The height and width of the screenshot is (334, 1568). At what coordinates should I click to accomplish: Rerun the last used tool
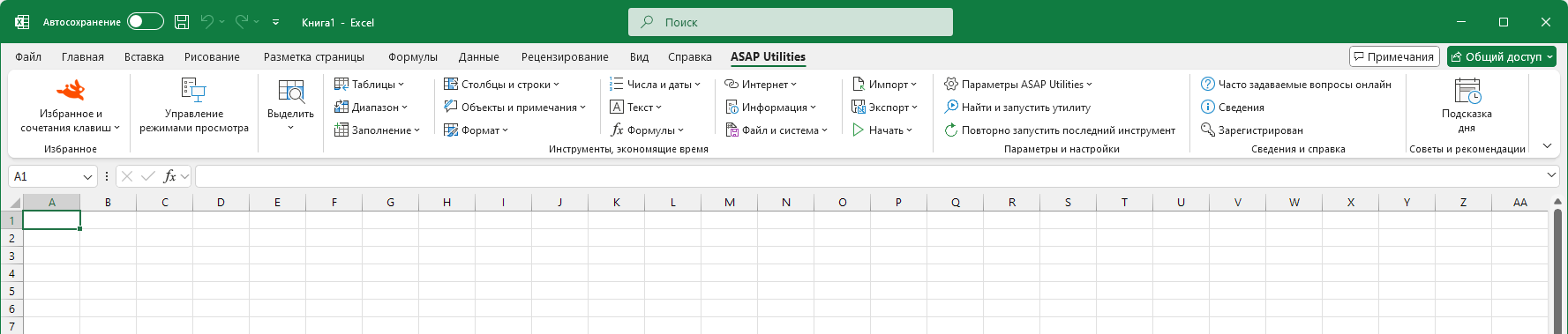pyautogui.click(x=1060, y=130)
